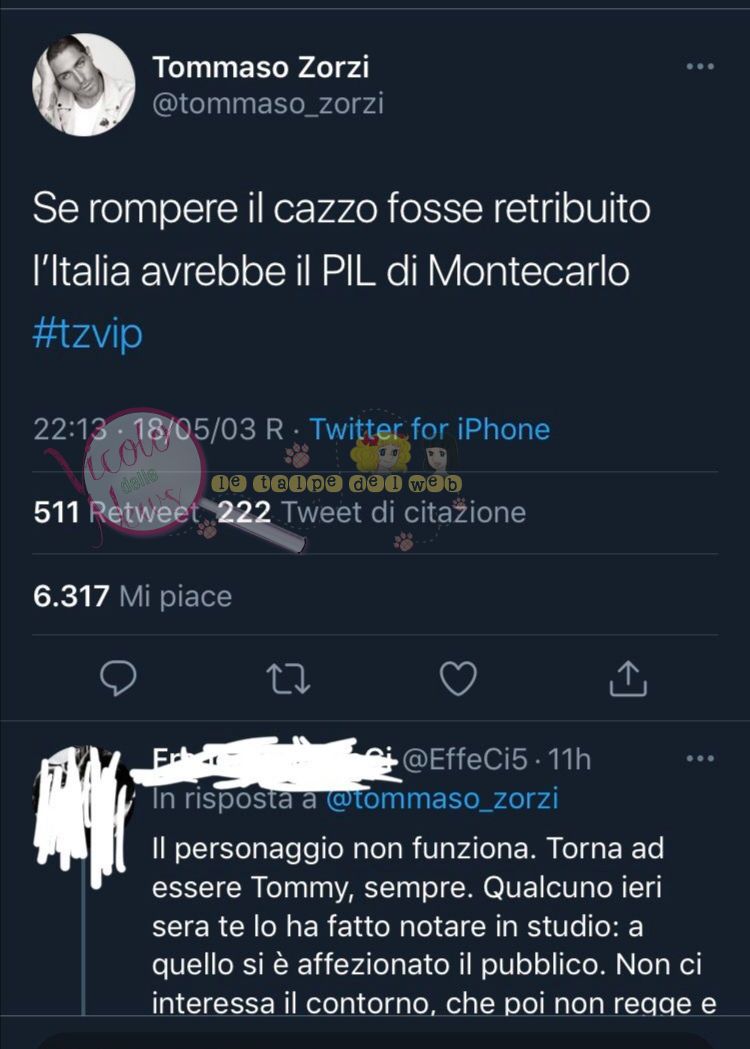View 222 Tweet di citazione
Viewport: 750px width, 1049px height.
click(372, 512)
